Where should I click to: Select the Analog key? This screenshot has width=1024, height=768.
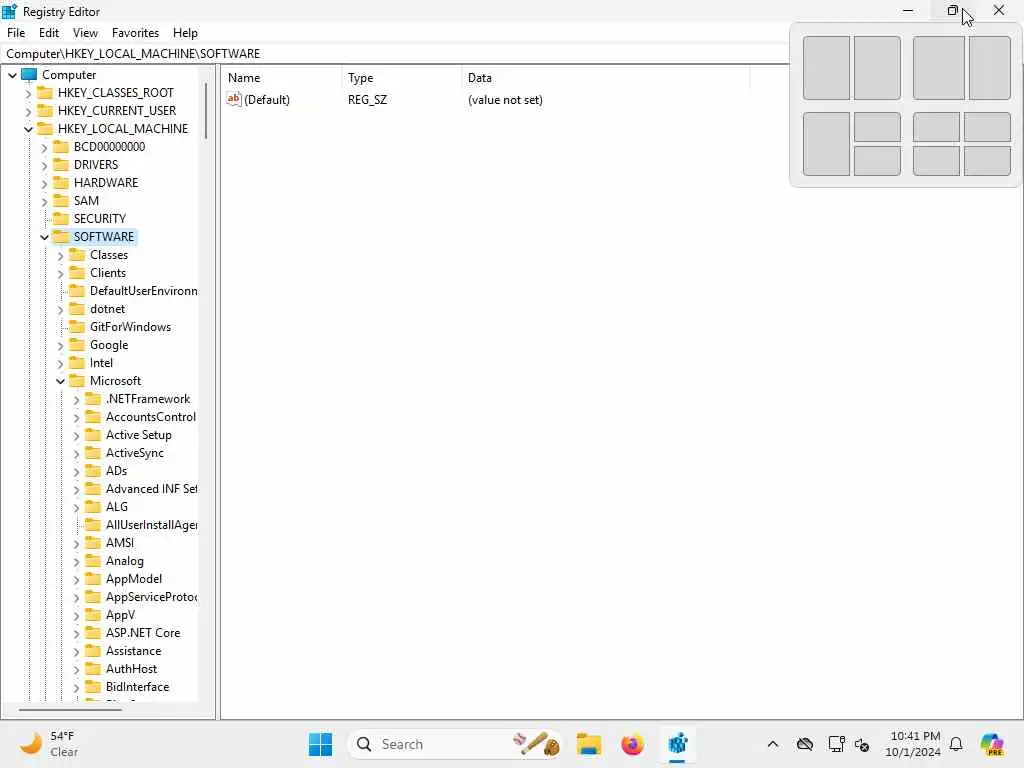click(125, 560)
